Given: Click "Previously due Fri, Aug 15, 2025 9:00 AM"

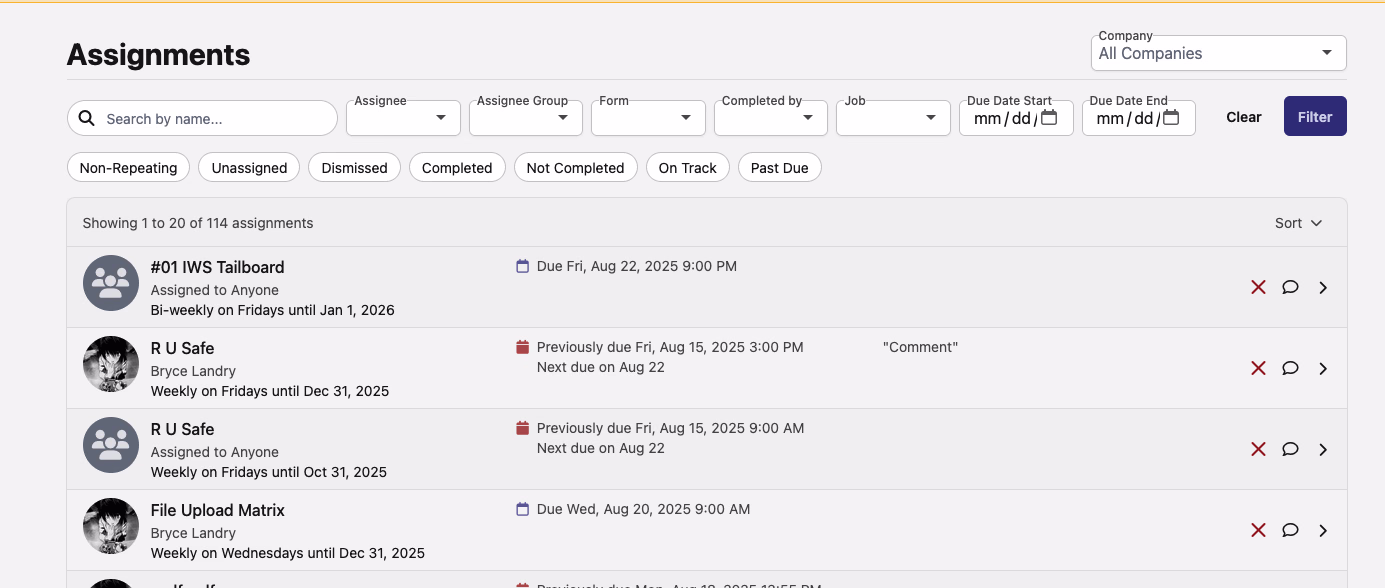Looking at the screenshot, I should [670, 428].
